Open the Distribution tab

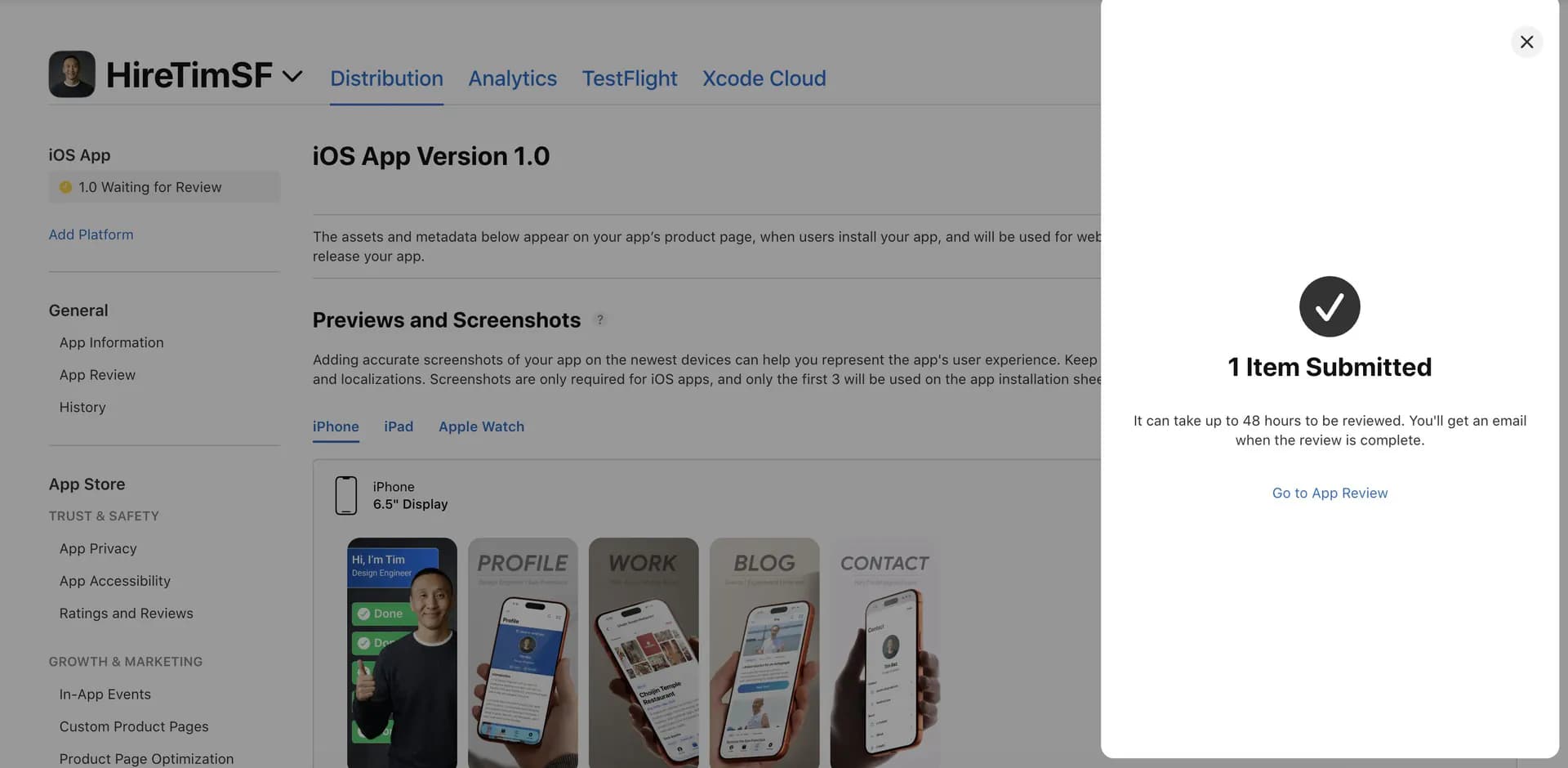pos(386,78)
